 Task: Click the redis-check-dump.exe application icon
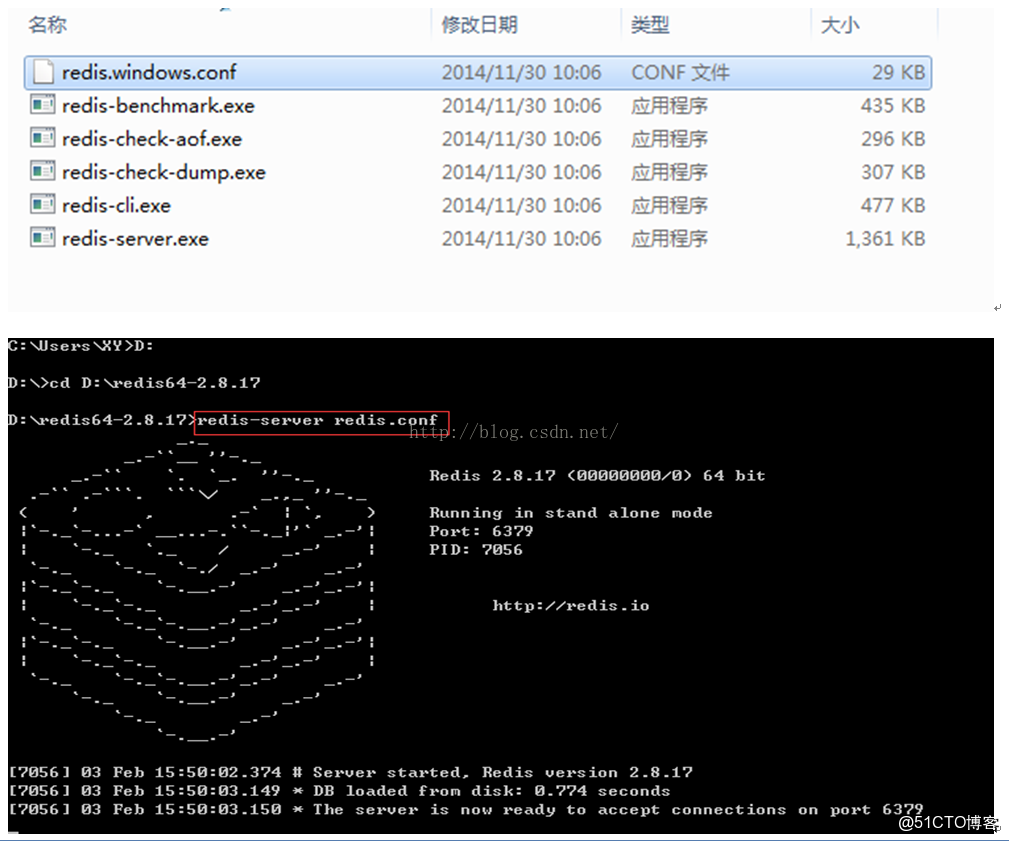(x=42, y=171)
